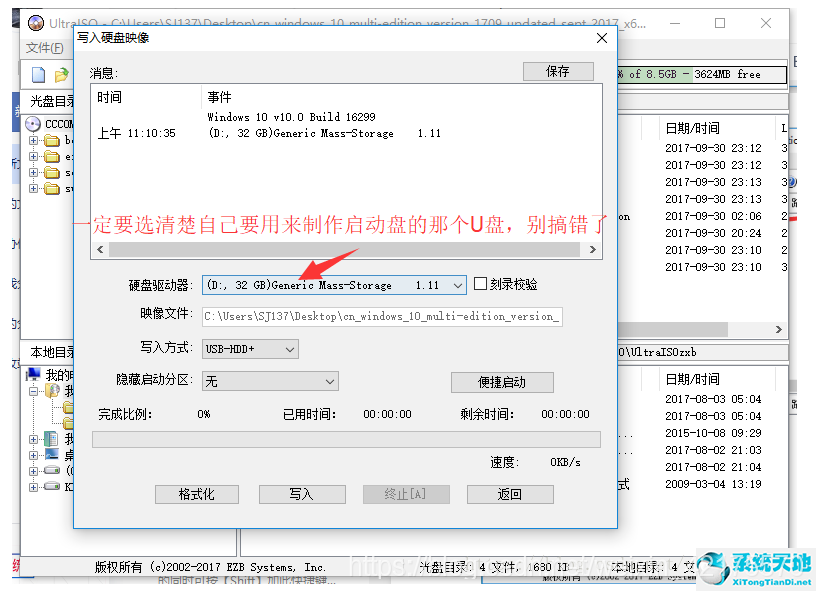Click the 映像文件 path input field
Viewport: 816px width, 591px height.
[x=382, y=316]
